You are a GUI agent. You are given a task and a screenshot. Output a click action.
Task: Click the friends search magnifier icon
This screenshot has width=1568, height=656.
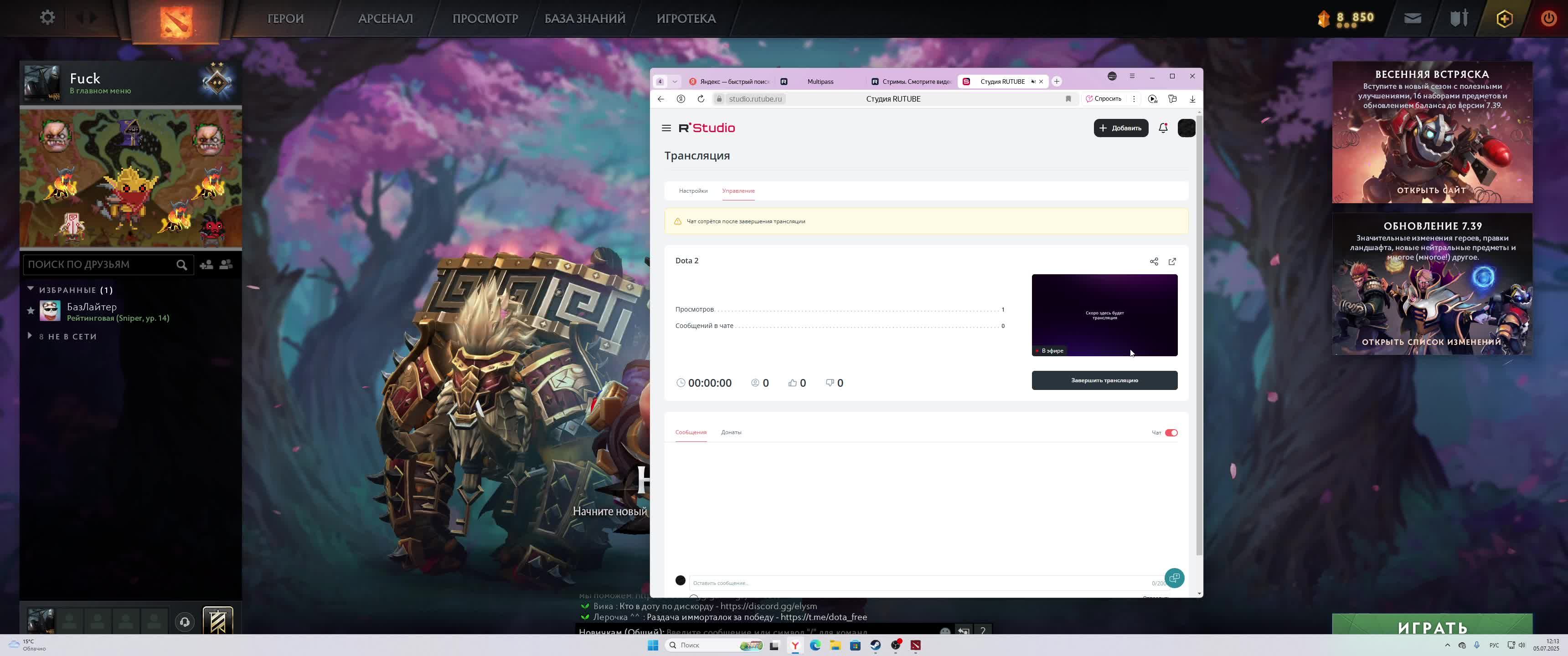[x=181, y=265]
